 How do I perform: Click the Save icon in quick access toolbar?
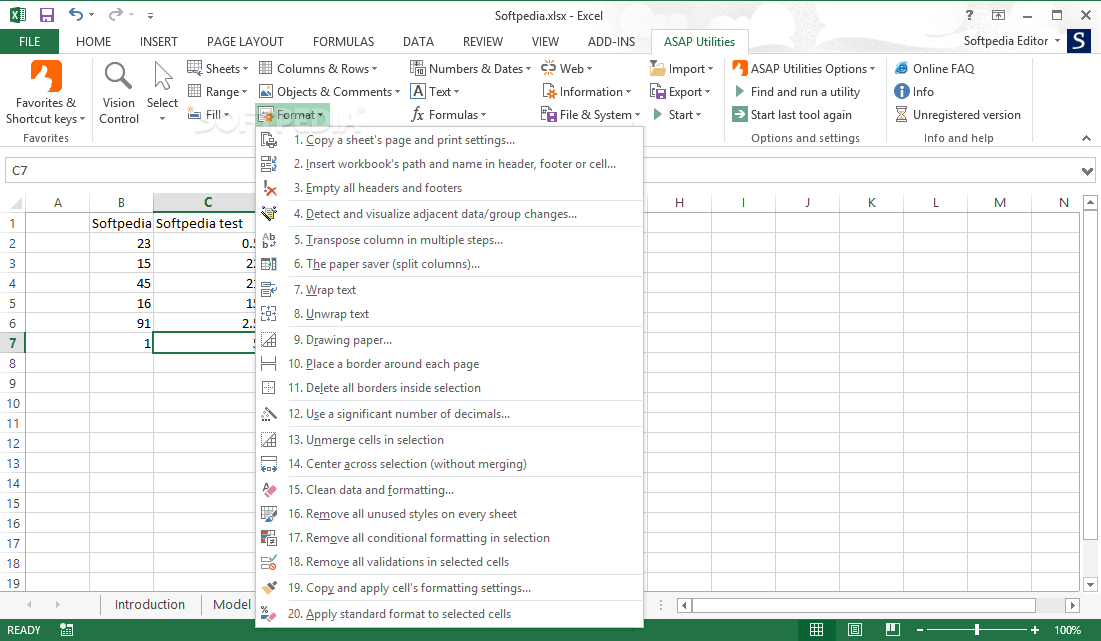click(x=46, y=15)
